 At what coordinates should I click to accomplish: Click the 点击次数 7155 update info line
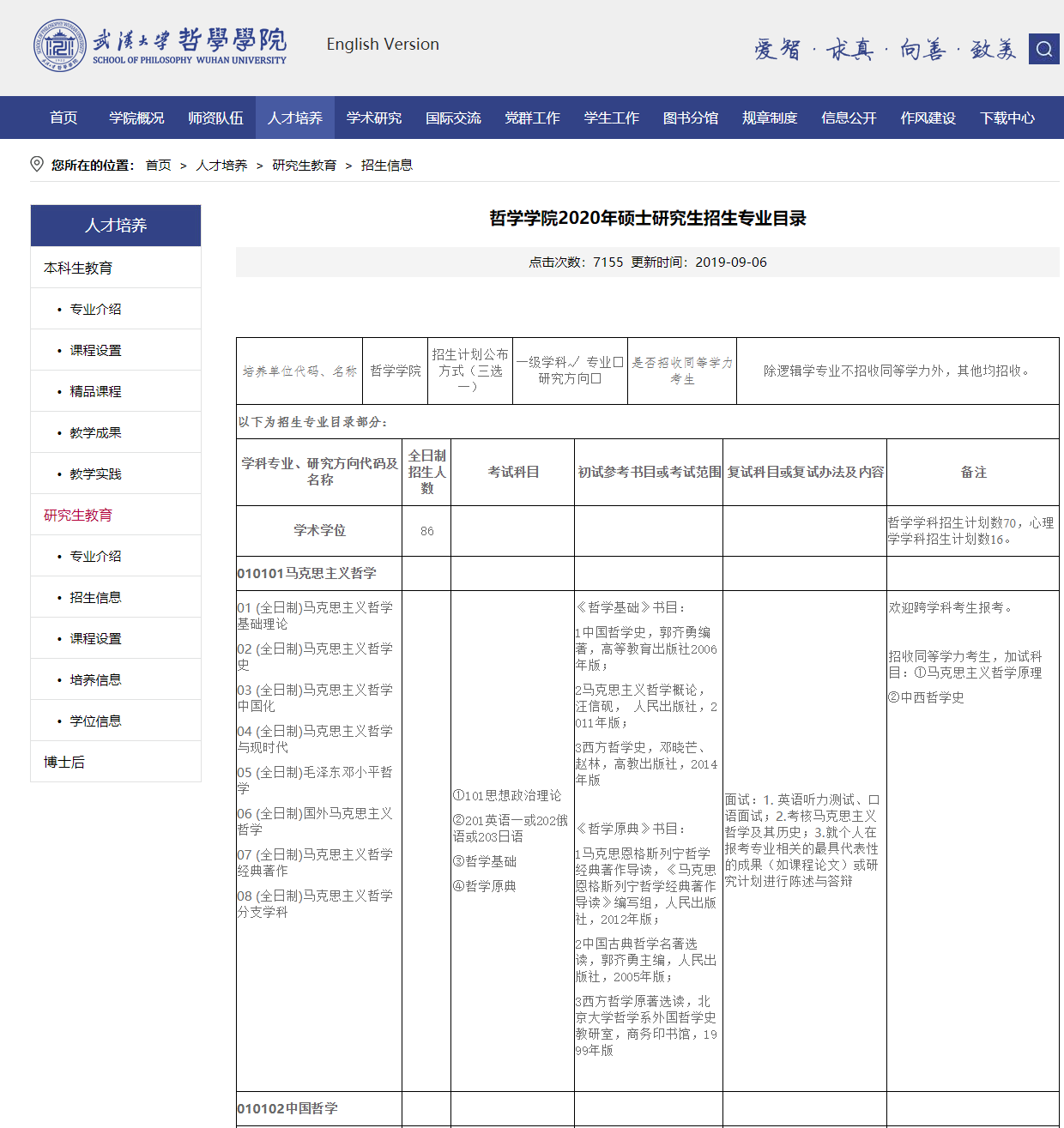(x=648, y=262)
